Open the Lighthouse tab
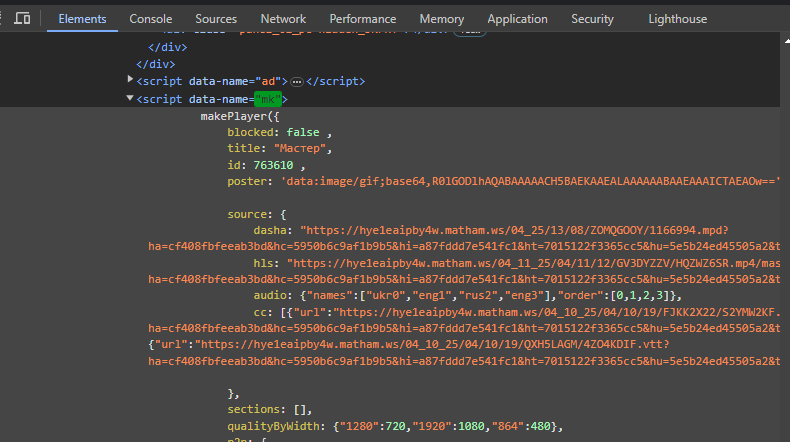Image resolution: width=790 pixels, height=442 pixels. click(x=677, y=19)
